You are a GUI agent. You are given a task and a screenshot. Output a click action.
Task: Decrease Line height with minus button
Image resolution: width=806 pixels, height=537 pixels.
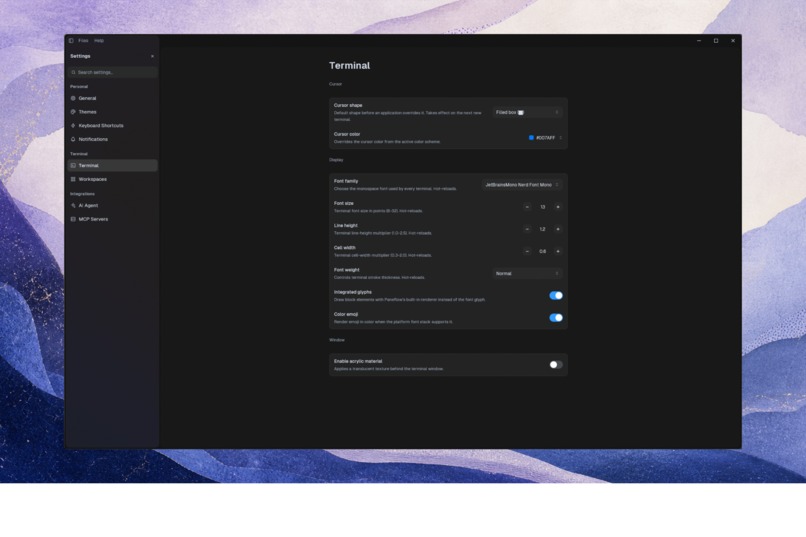[527, 229]
